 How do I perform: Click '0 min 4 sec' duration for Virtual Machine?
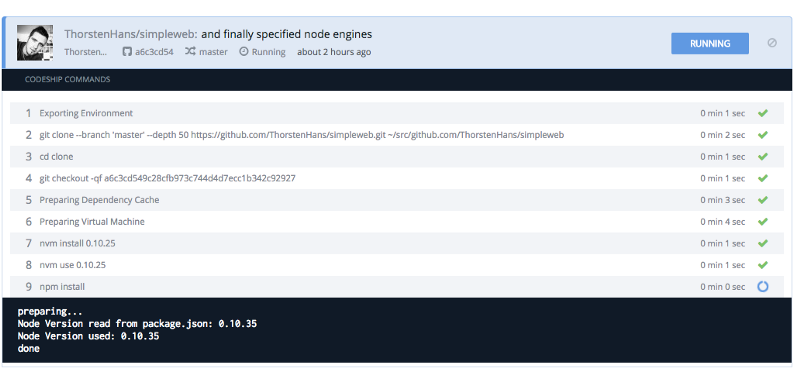coord(722,222)
